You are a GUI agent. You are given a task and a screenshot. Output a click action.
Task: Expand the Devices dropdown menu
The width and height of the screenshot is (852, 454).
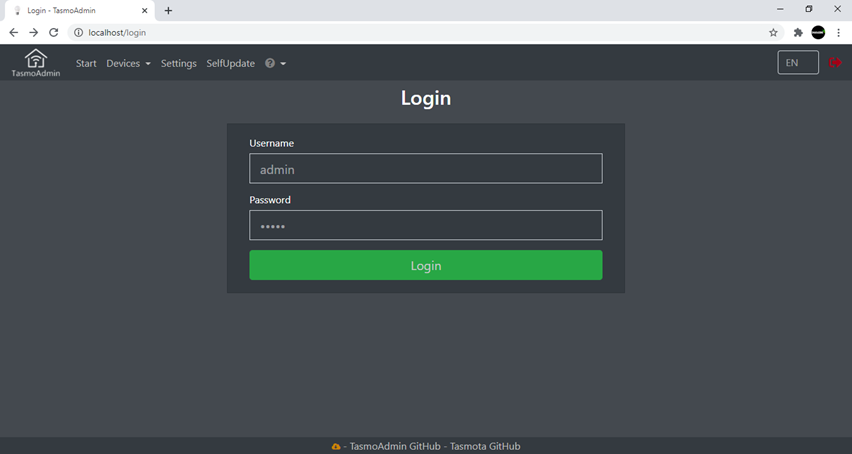click(x=128, y=63)
